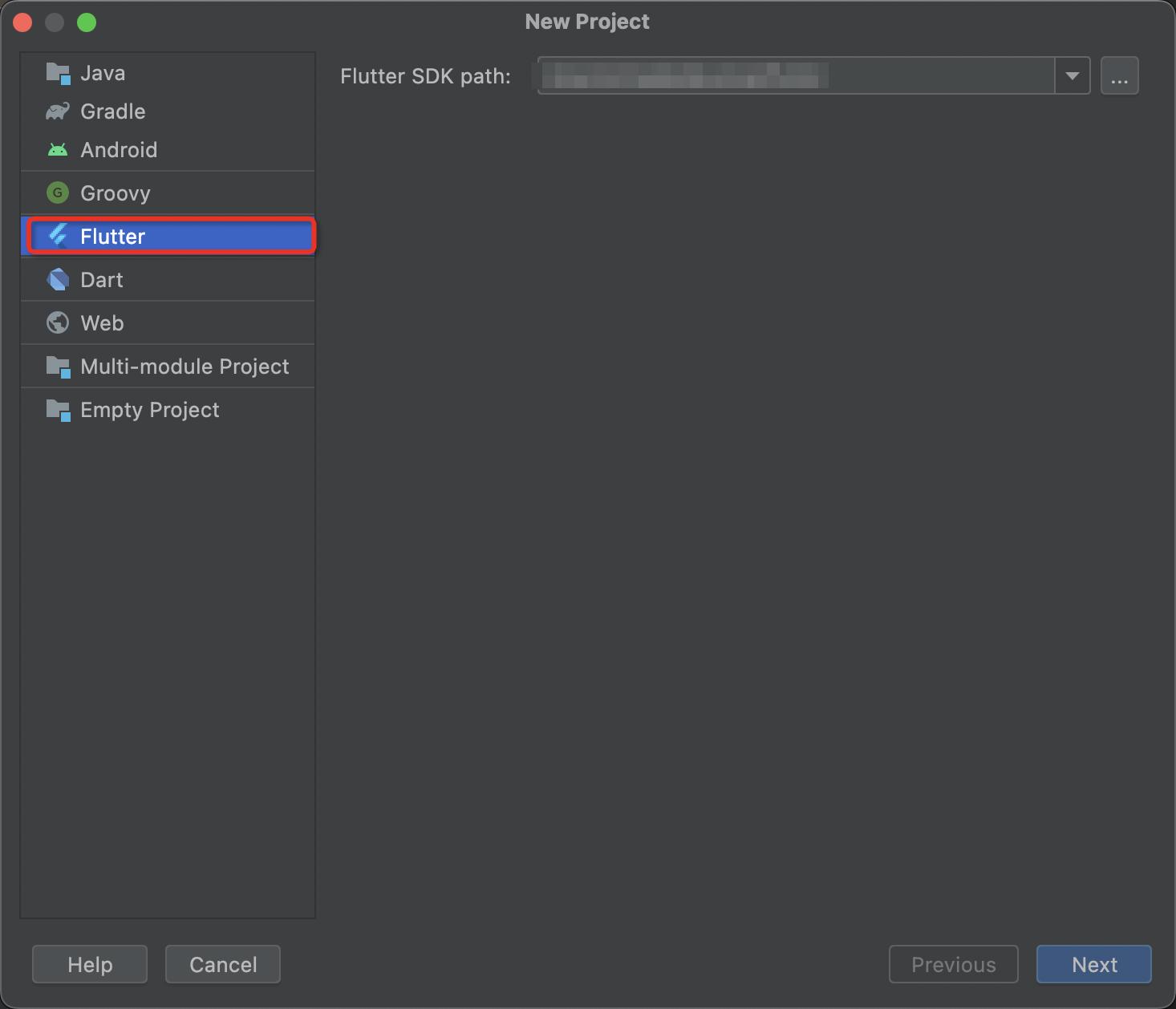Open the SDK path browse ellipsis button
This screenshot has height=1009, width=1176.
[1120, 75]
